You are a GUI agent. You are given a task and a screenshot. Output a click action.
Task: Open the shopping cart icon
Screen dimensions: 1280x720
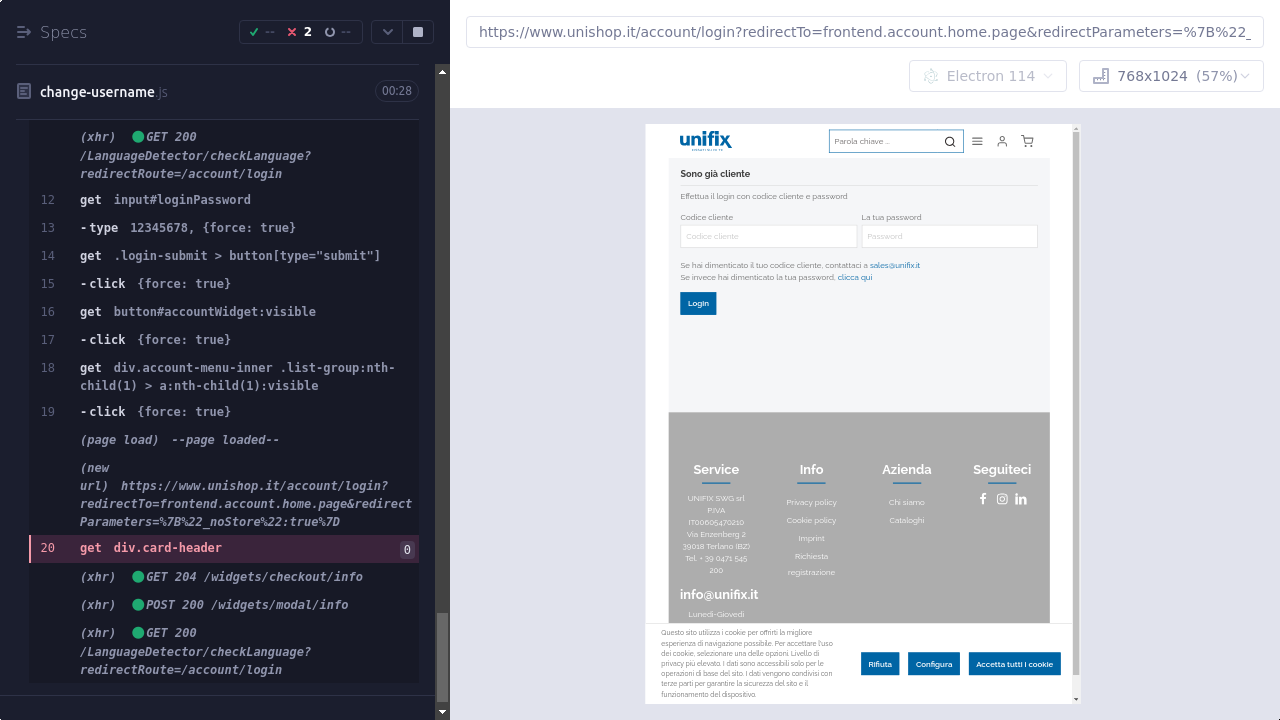1027,142
